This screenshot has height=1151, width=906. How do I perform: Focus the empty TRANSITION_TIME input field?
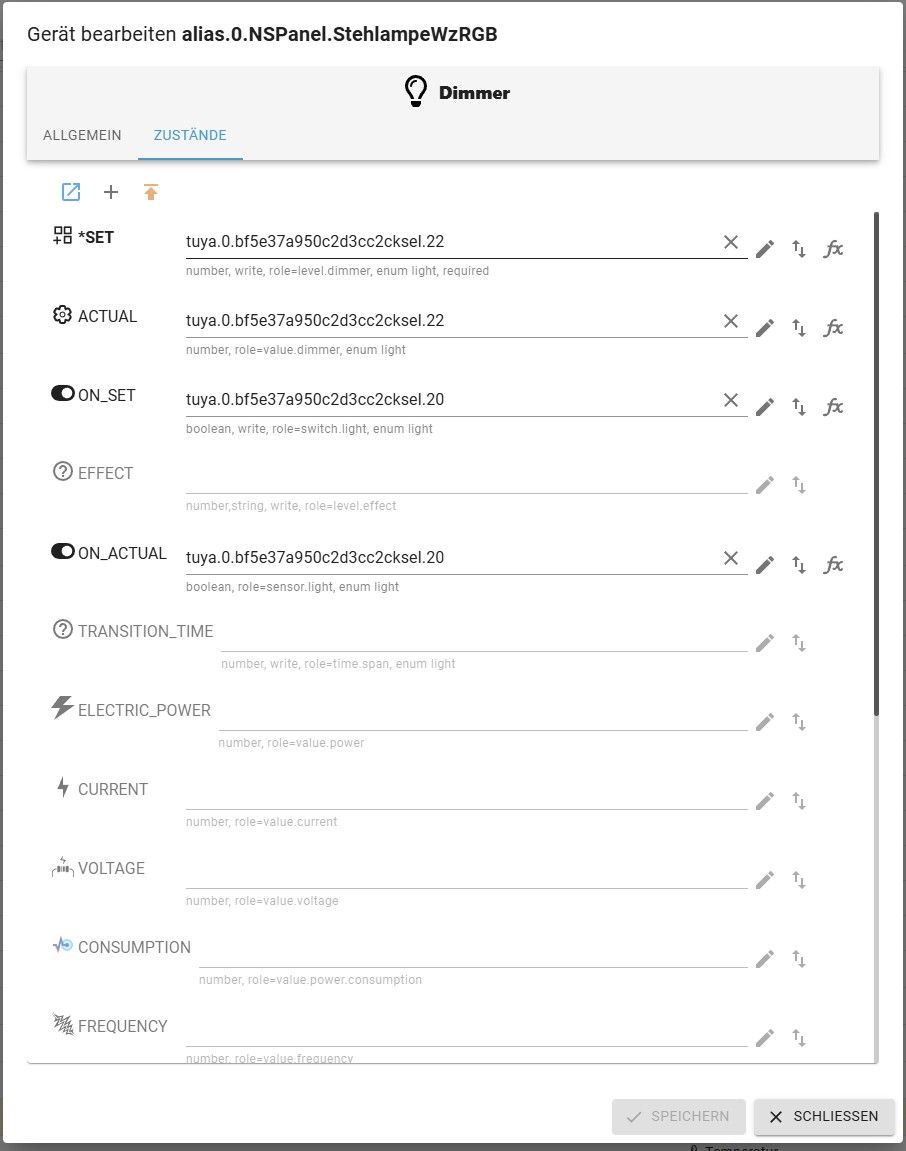point(484,637)
